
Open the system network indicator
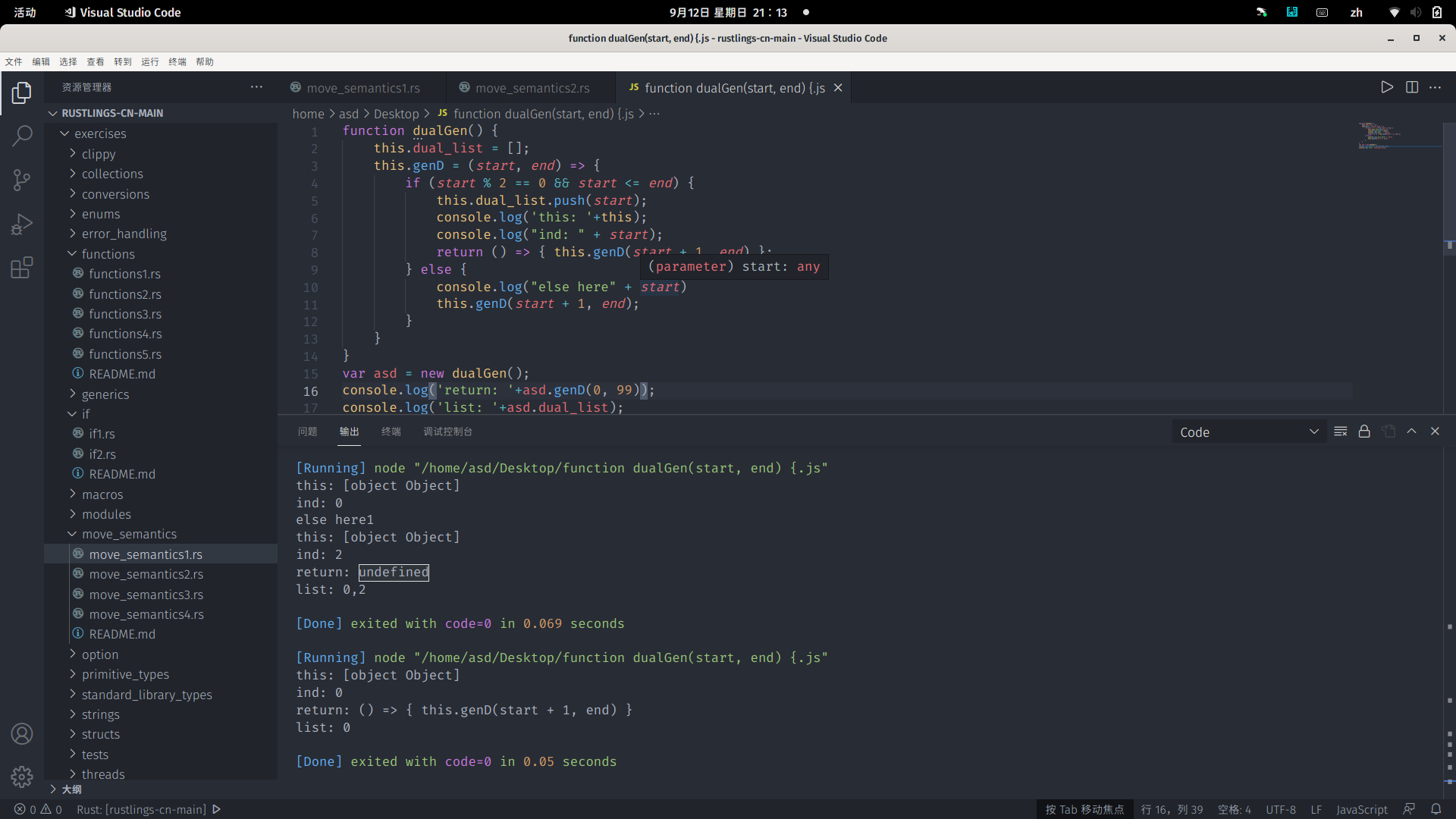point(1394,12)
